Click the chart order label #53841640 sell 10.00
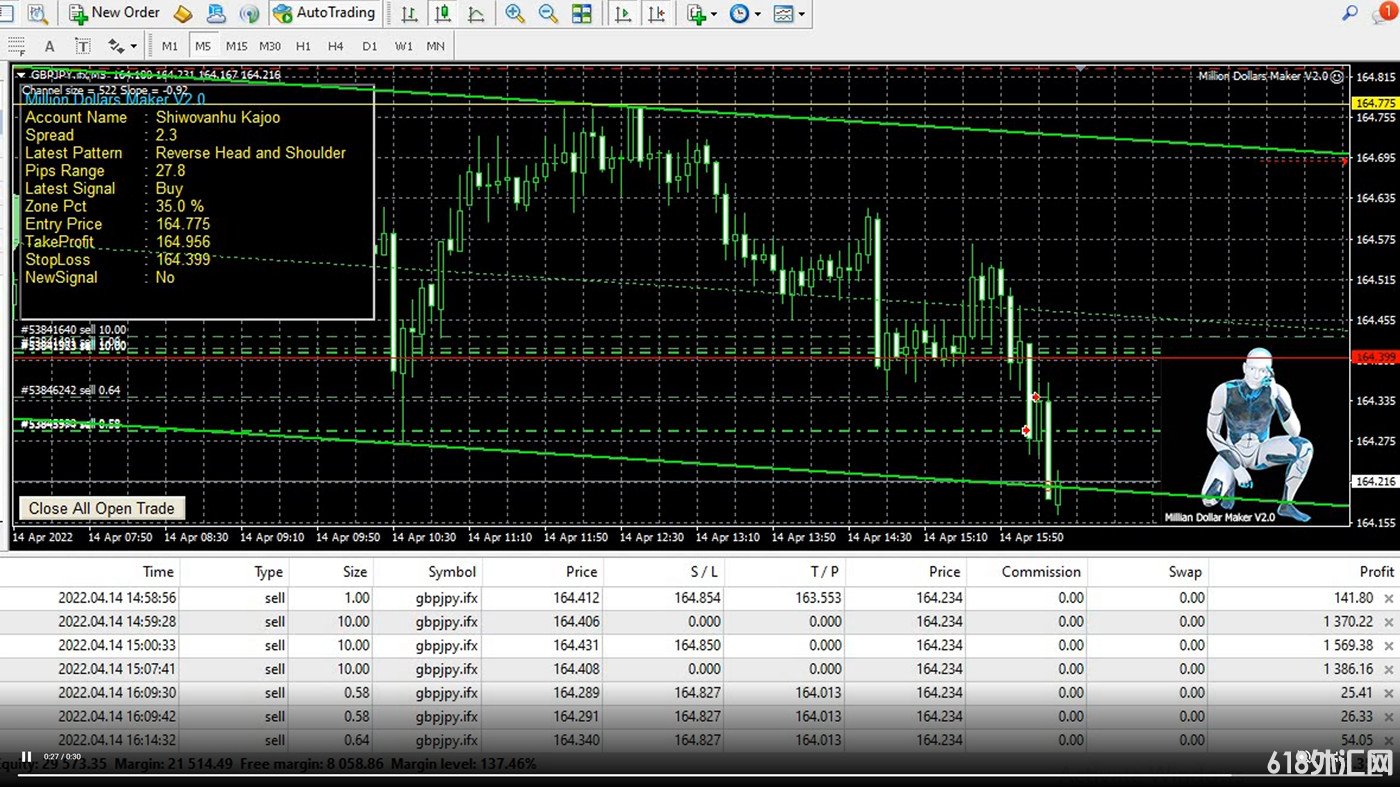Image resolution: width=1400 pixels, height=787 pixels. tap(74, 329)
